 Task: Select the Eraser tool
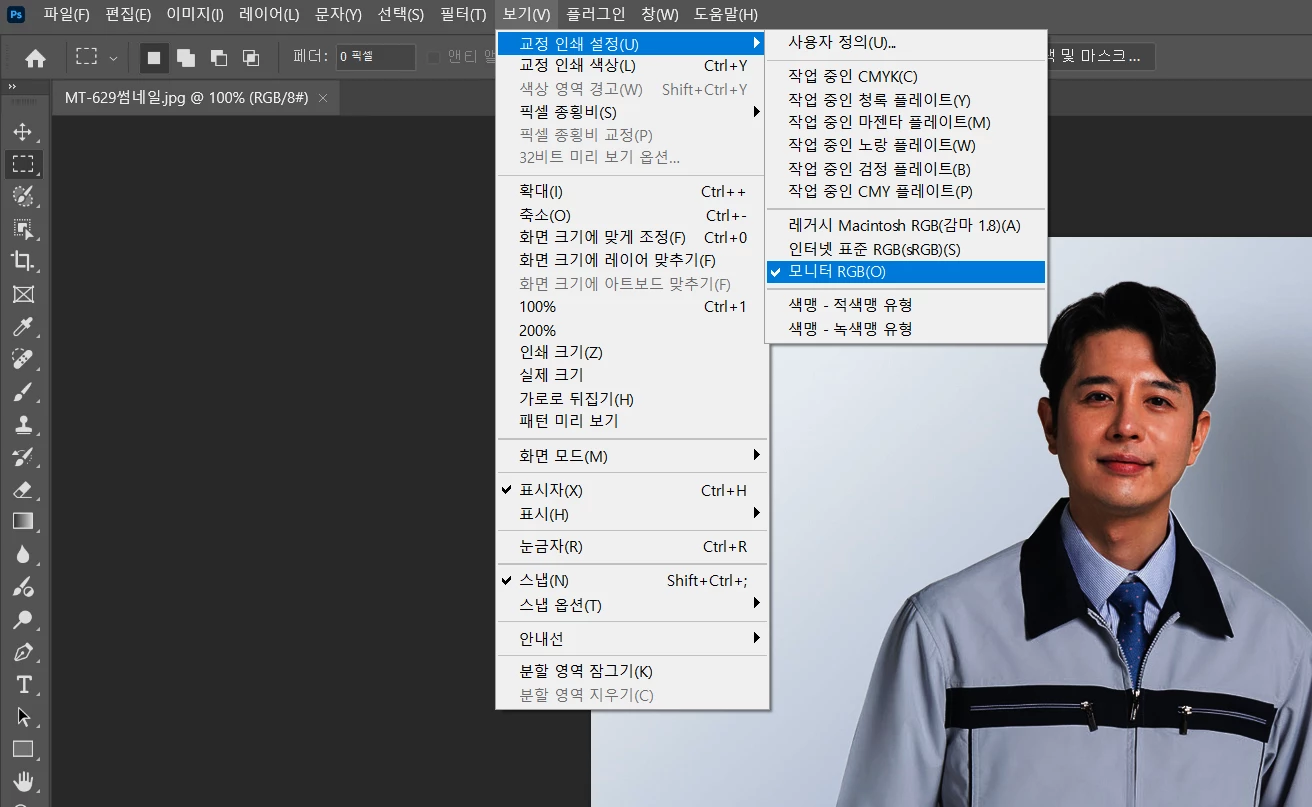tap(23, 489)
